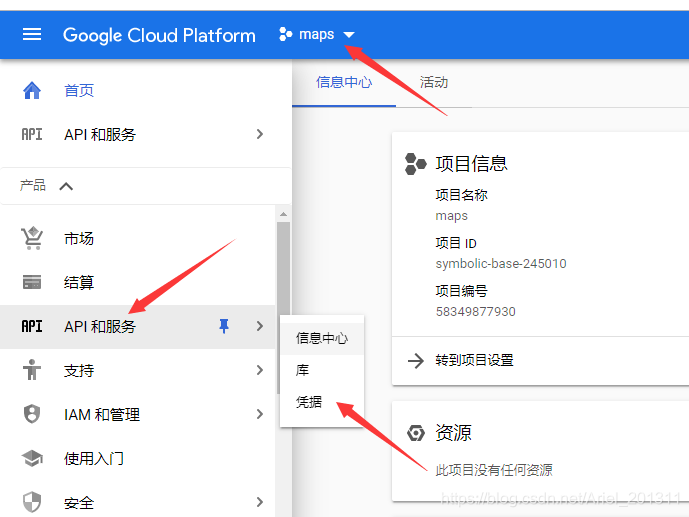689x517 pixels.
Task: Open 安全 in the sidebar
Action: tap(79, 503)
